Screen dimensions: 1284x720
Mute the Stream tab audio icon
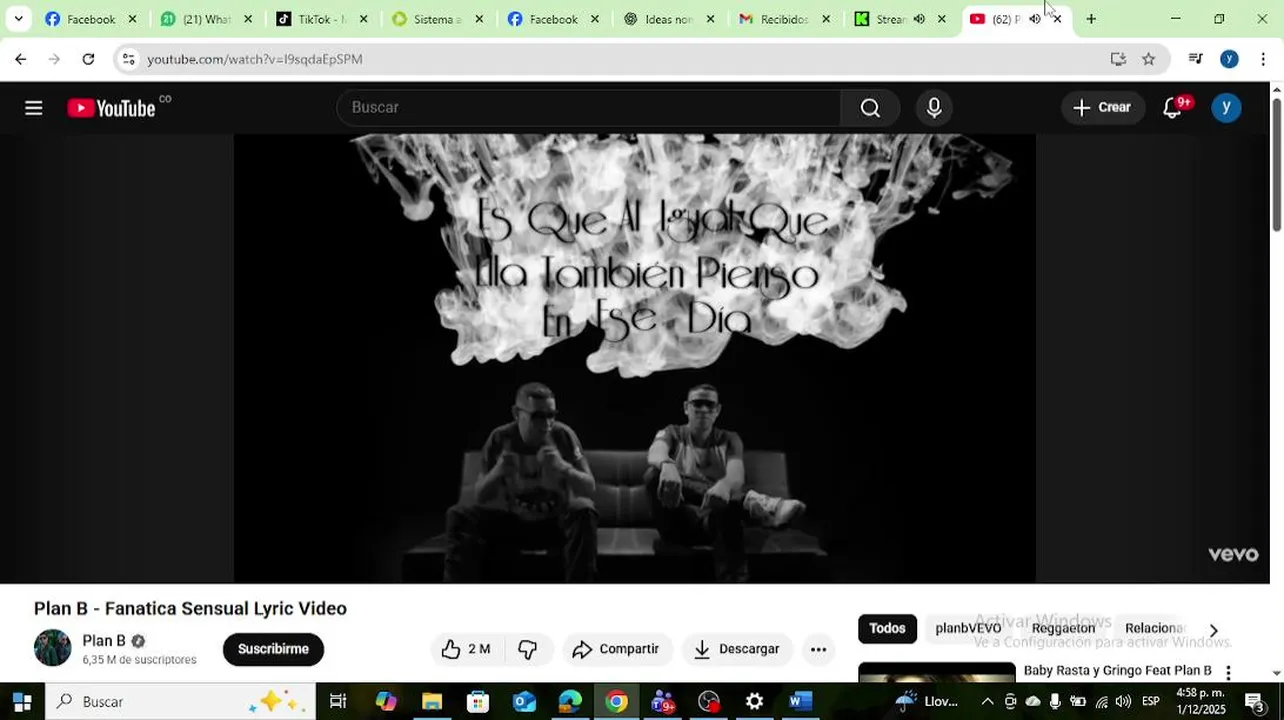[x=919, y=19]
